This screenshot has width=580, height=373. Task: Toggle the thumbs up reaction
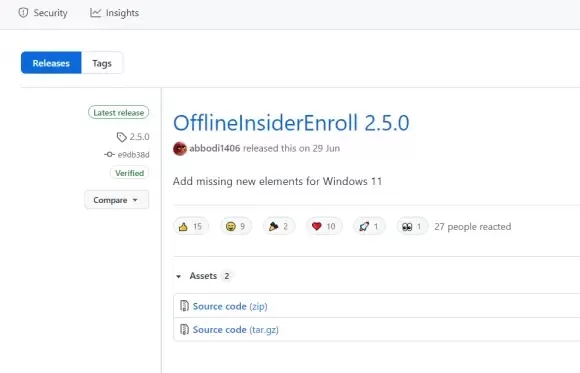(191, 226)
